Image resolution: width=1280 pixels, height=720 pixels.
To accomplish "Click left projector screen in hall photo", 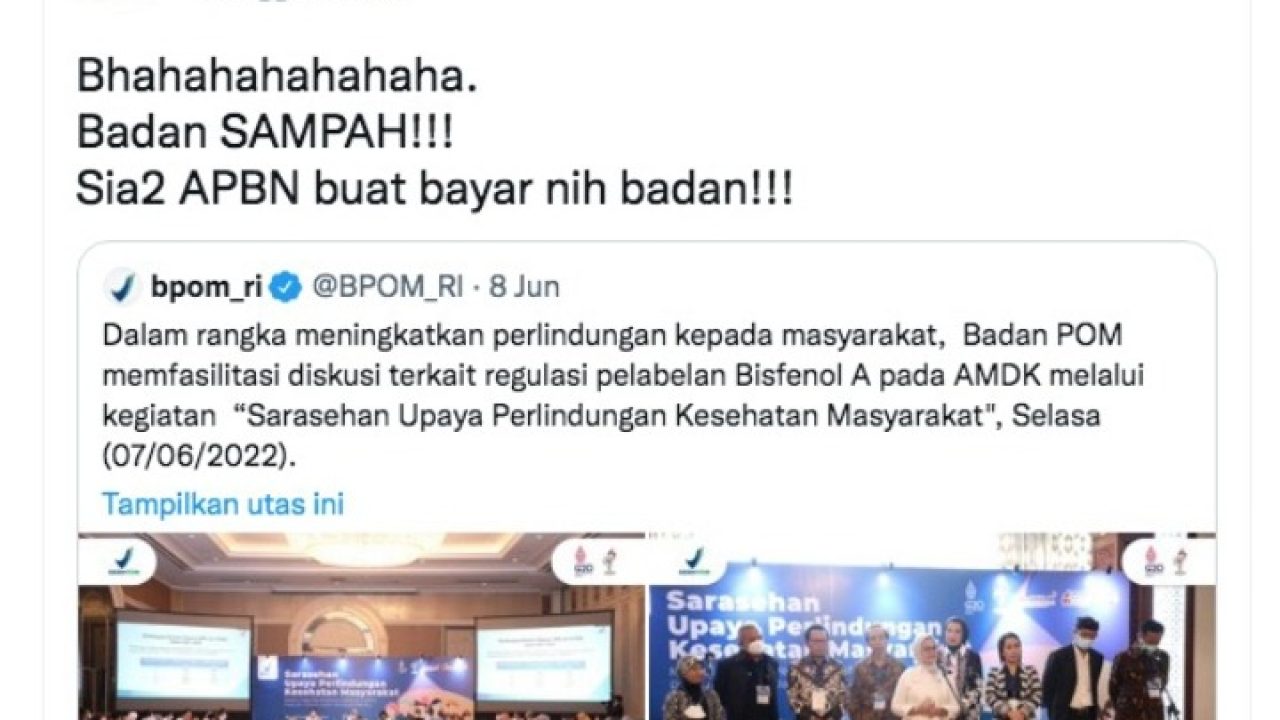I will pos(183,662).
